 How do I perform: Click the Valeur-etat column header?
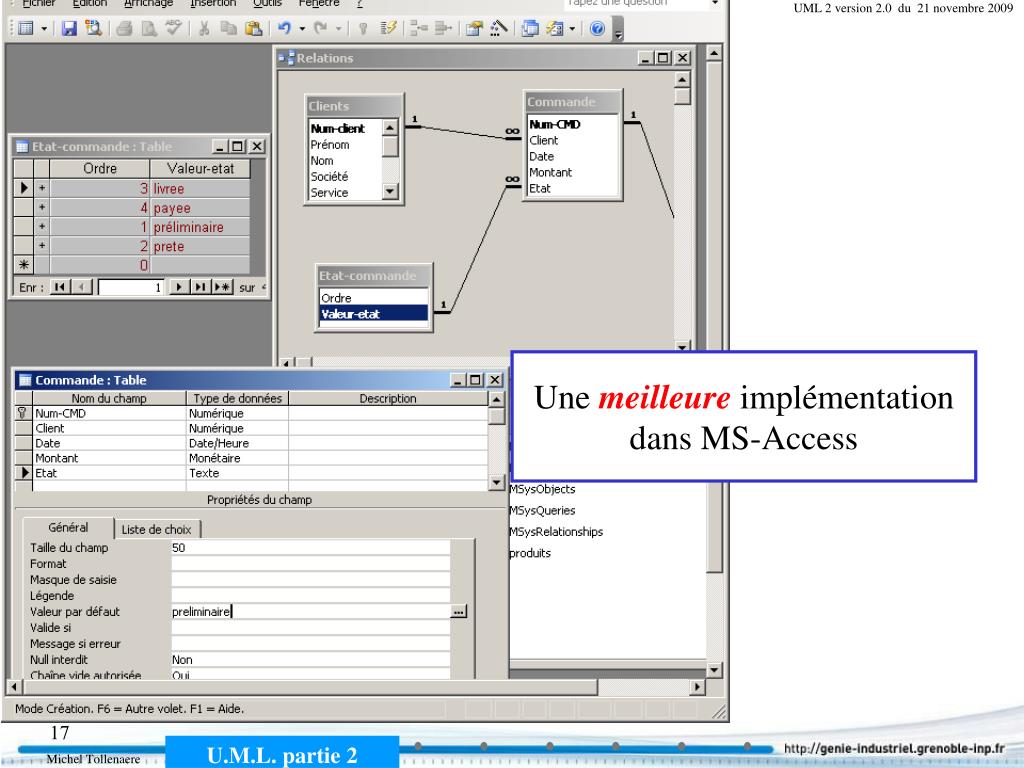pyautogui.click(x=200, y=168)
